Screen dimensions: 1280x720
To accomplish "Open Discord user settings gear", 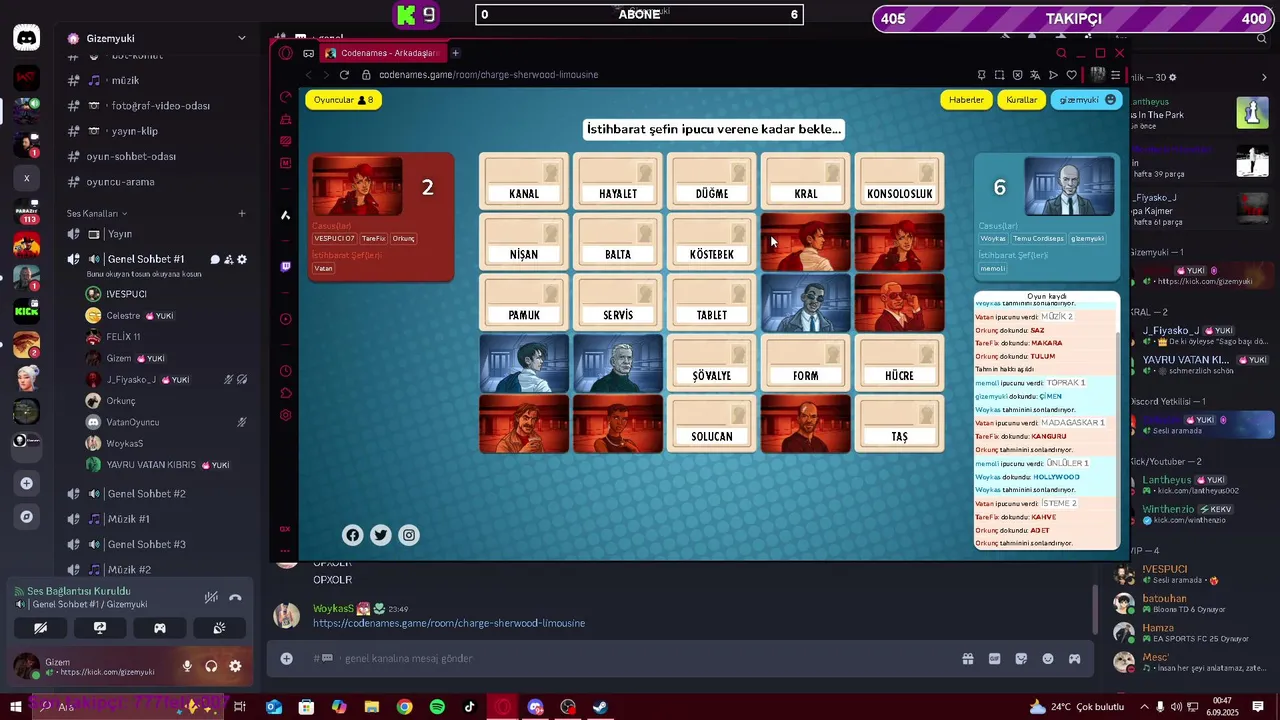I will pos(235,666).
